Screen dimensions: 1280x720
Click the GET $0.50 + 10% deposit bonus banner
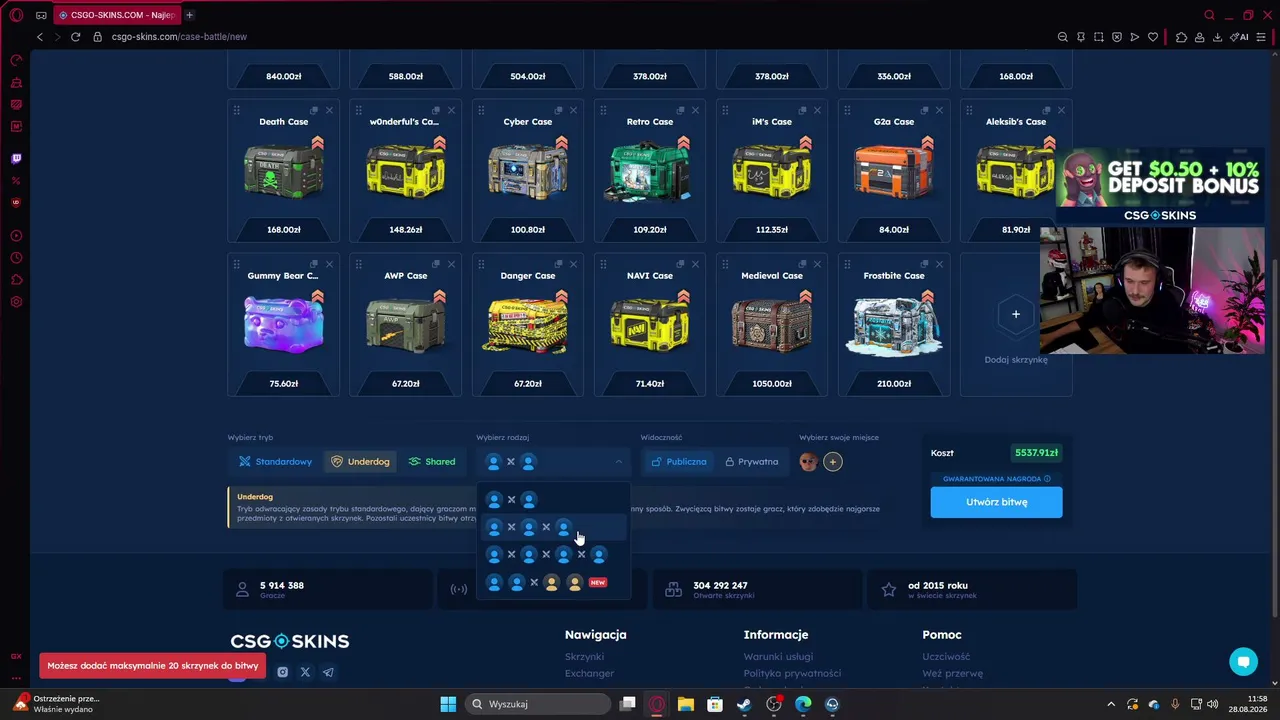1160,185
